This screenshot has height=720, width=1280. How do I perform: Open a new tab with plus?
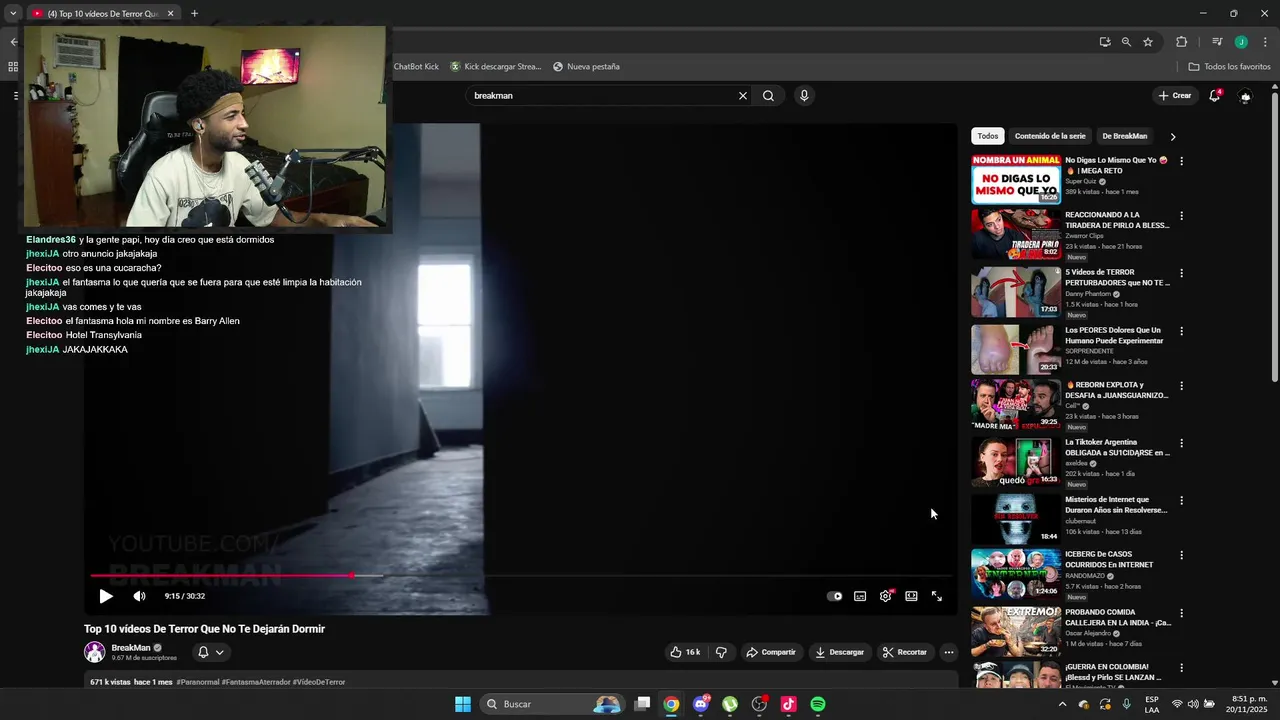click(x=194, y=13)
